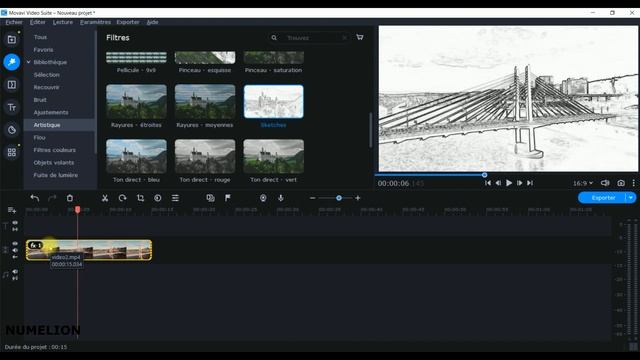
Task: Step forward one frame in preview
Action: [519, 183]
